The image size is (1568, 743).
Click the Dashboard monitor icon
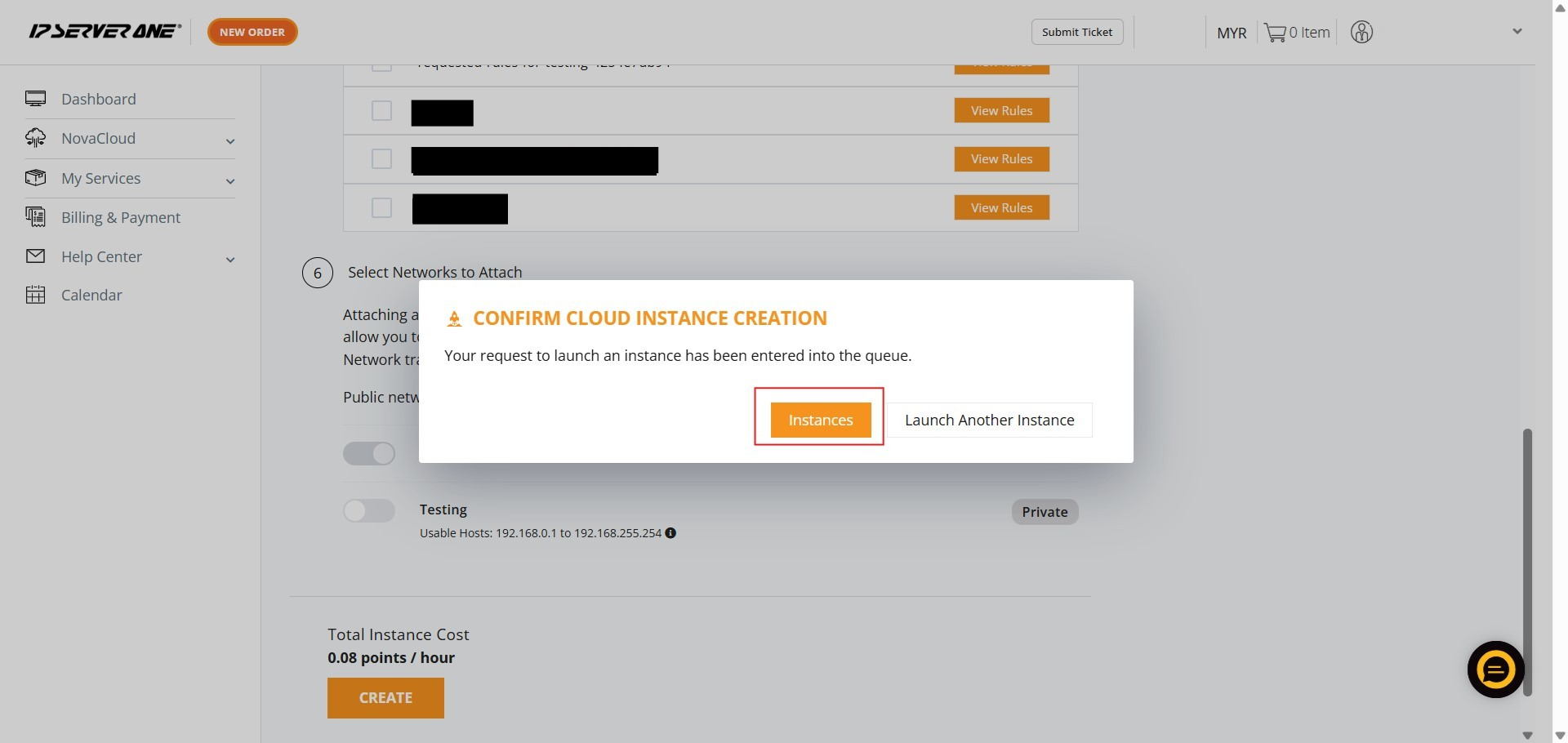35,99
